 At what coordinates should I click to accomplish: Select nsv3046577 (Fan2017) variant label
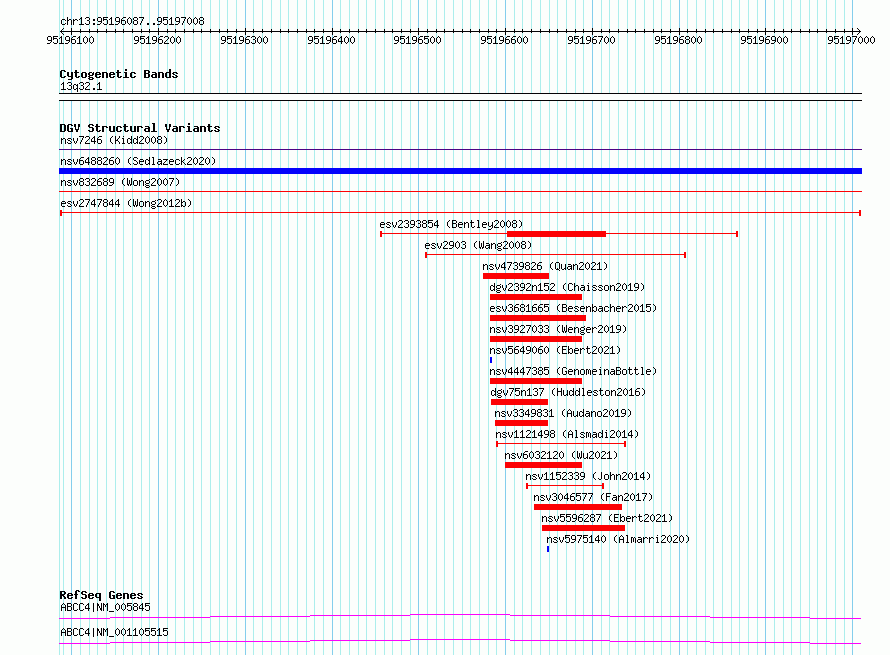coord(593,497)
